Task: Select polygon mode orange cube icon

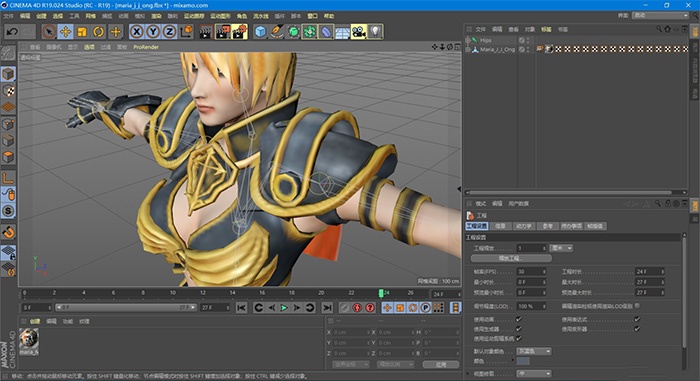Action: pos(8,157)
